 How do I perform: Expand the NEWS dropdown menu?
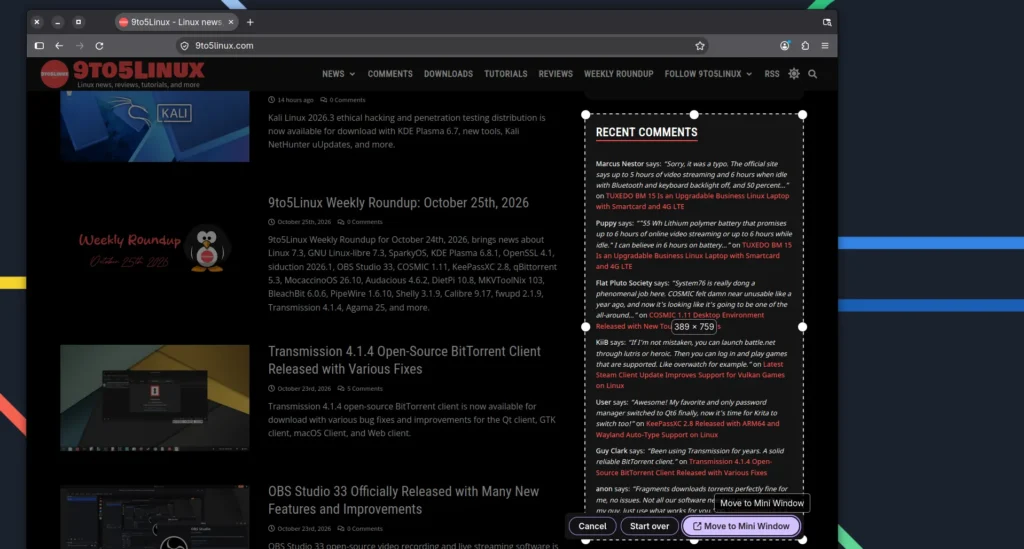click(338, 74)
